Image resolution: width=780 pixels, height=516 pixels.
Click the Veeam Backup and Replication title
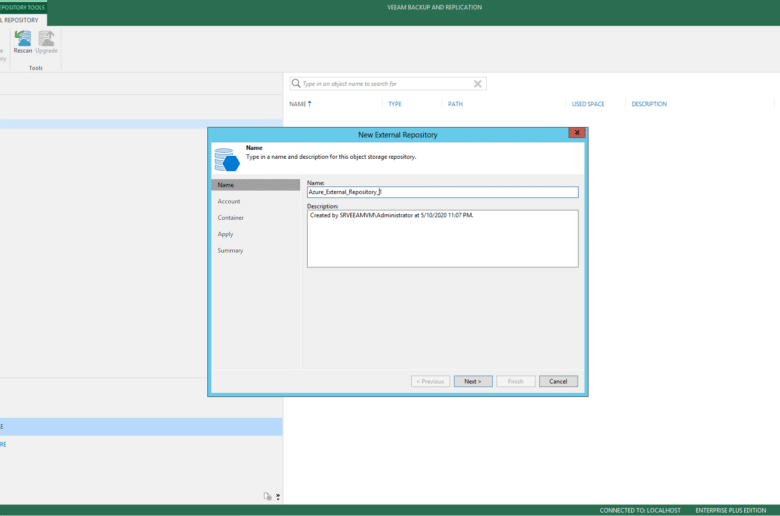434,7
